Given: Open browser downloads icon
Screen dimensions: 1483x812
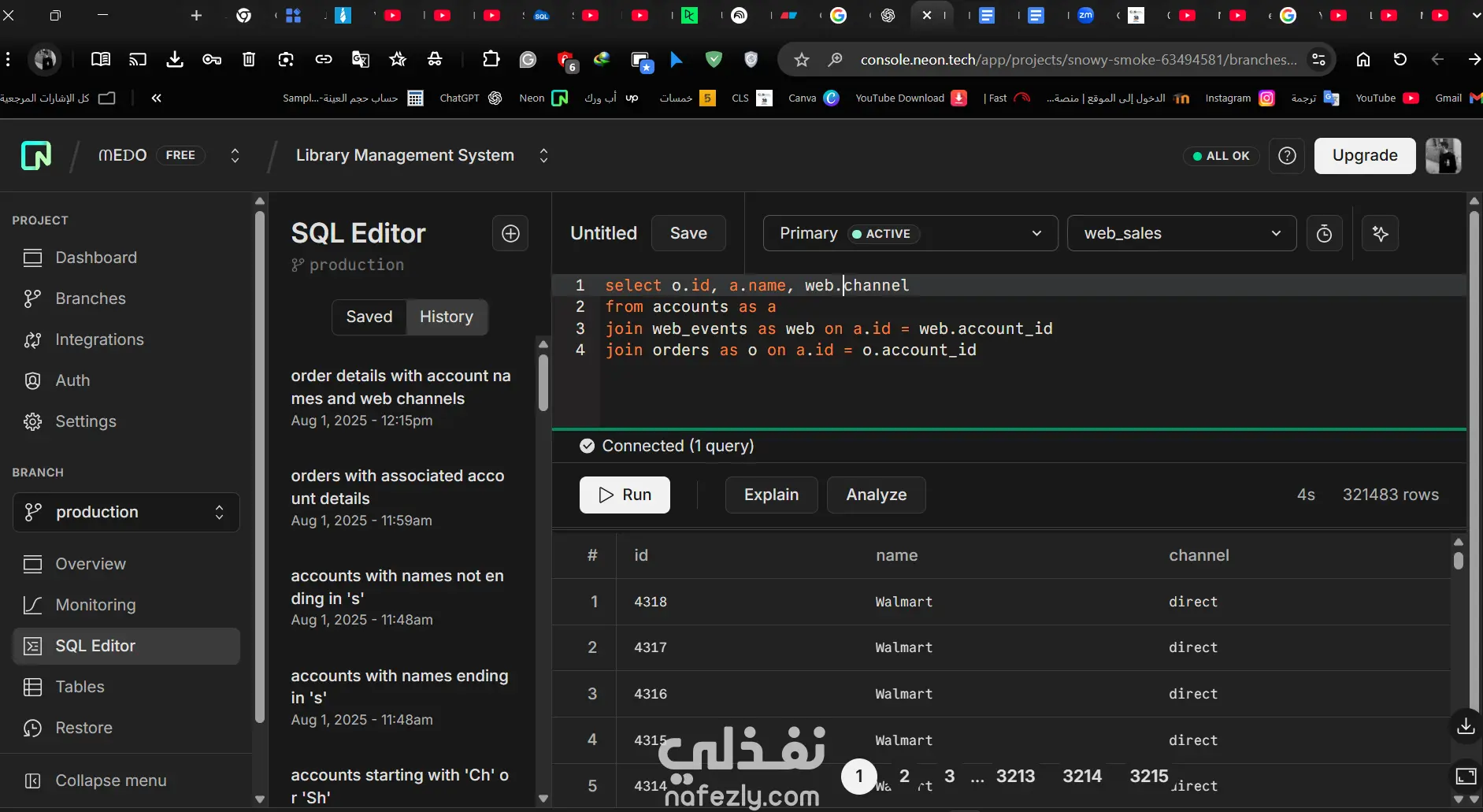Looking at the screenshot, I should point(175,59).
